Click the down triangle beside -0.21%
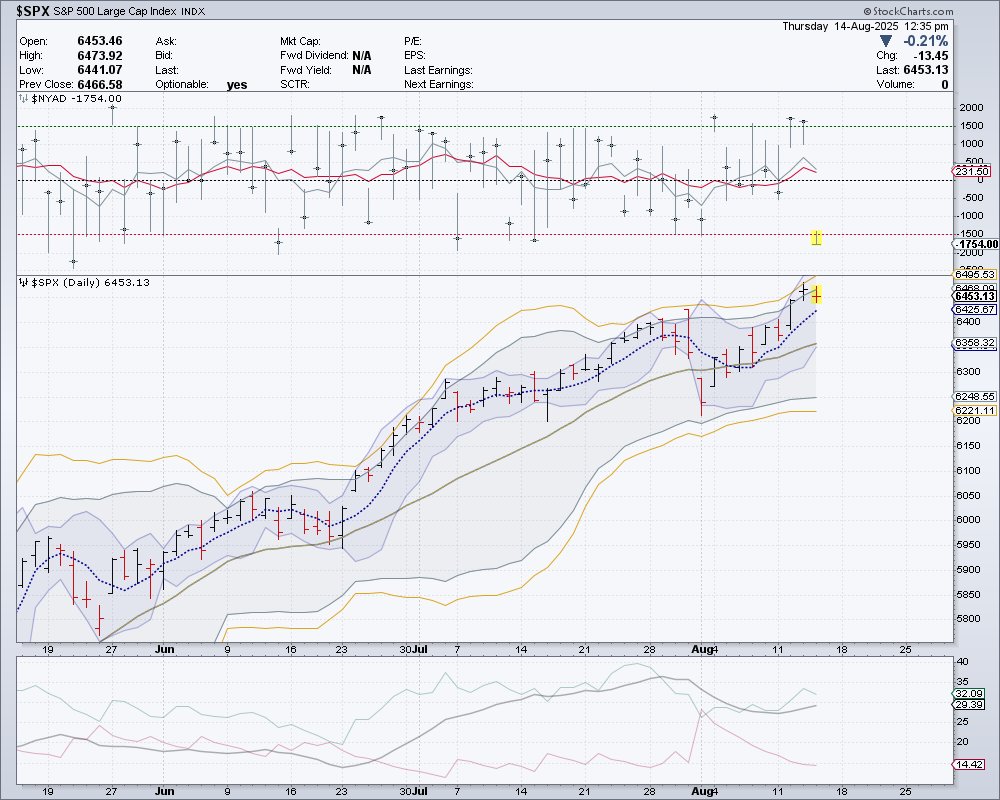This screenshot has height=800, width=1000. pos(885,41)
